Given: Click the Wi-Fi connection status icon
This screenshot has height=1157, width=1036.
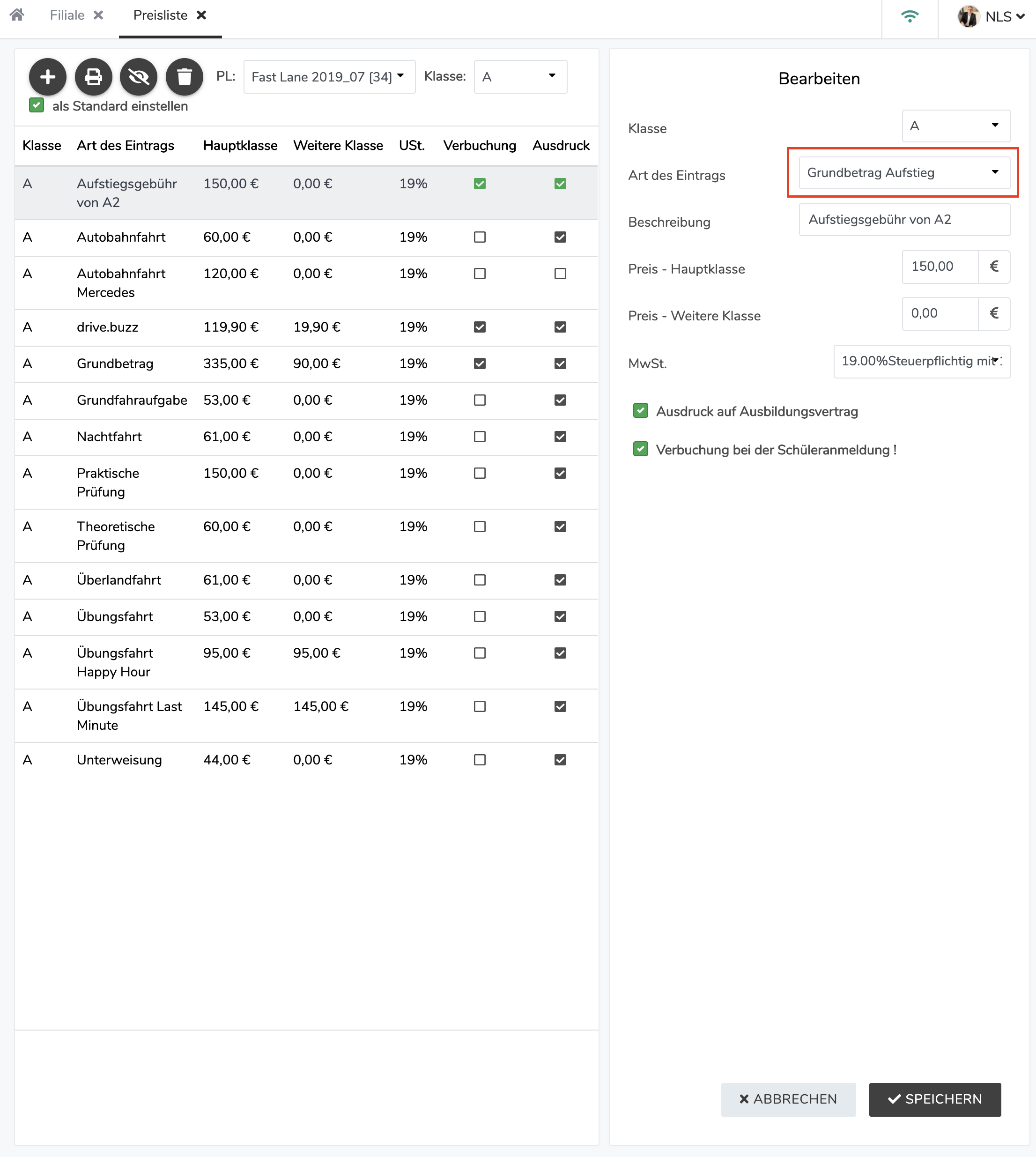Looking at the screenshot, I should coord(910,16).
